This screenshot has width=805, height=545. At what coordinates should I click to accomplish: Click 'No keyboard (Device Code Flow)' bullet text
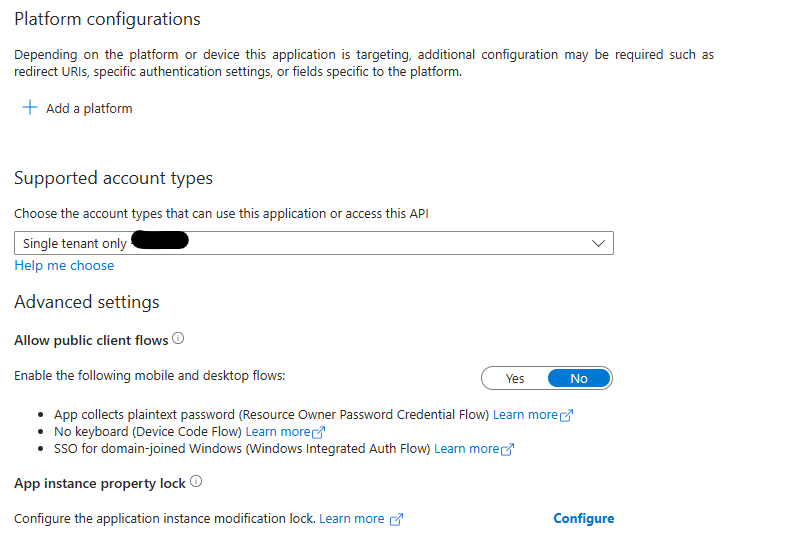148,432
